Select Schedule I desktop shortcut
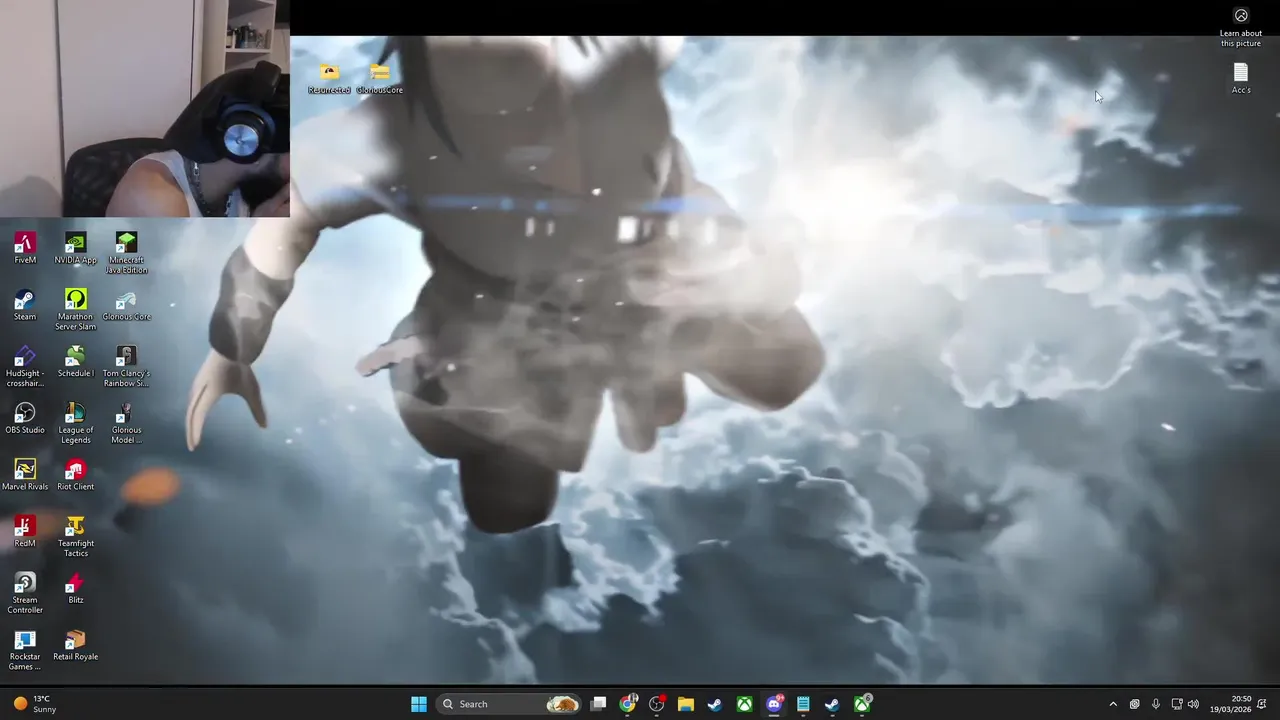Screen dimensions: 1280x720 pyautogui.click(x=75, y=362)
